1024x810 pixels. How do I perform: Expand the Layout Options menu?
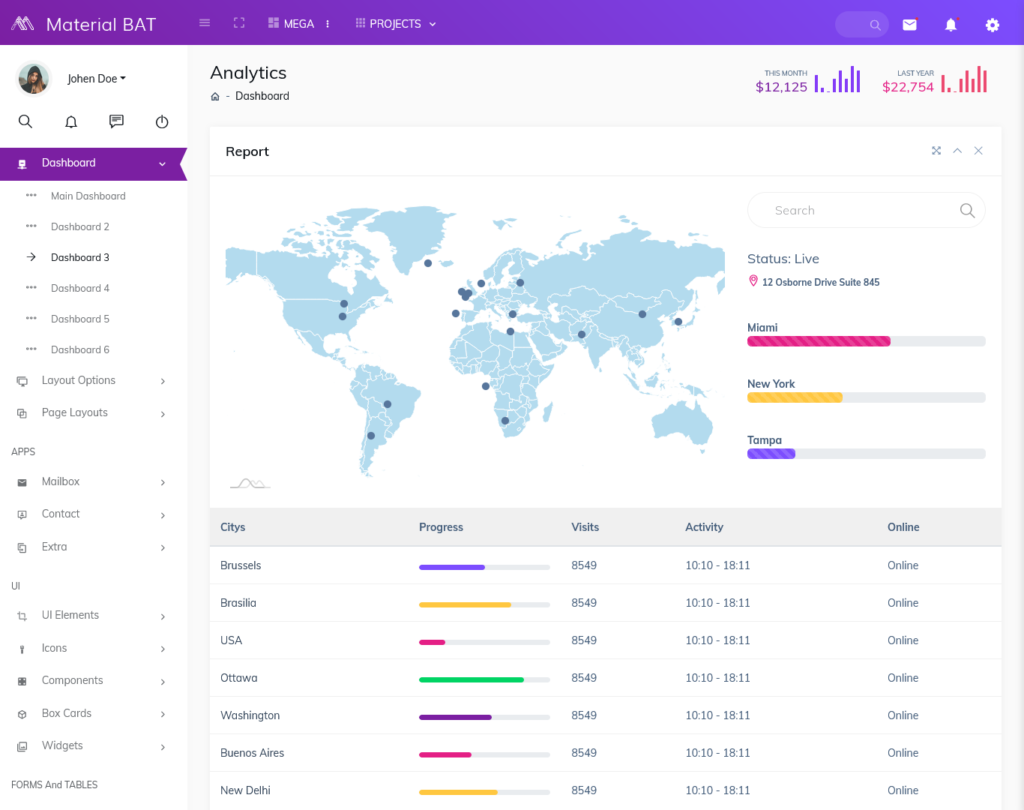coord(77,380)
